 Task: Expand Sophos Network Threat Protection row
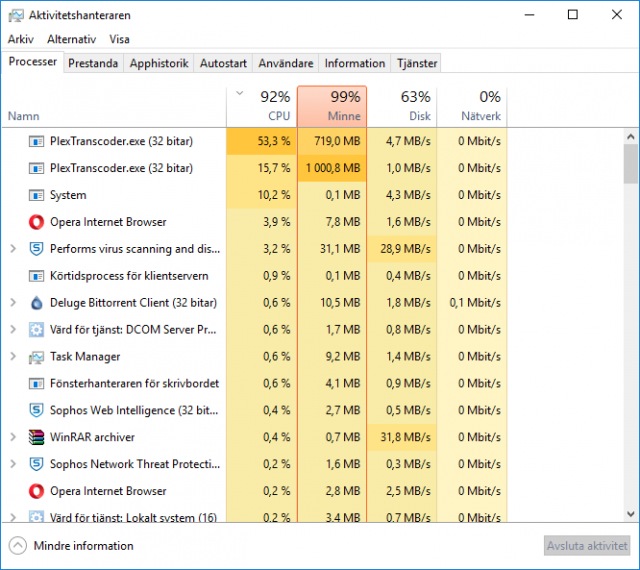(x=13, y=464)
